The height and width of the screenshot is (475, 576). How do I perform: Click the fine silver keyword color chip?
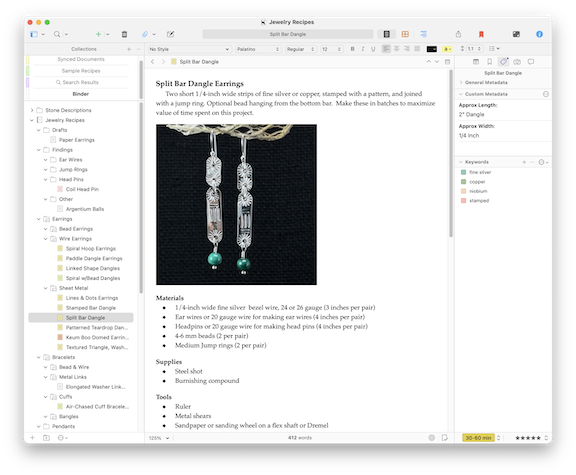point(463,172)
